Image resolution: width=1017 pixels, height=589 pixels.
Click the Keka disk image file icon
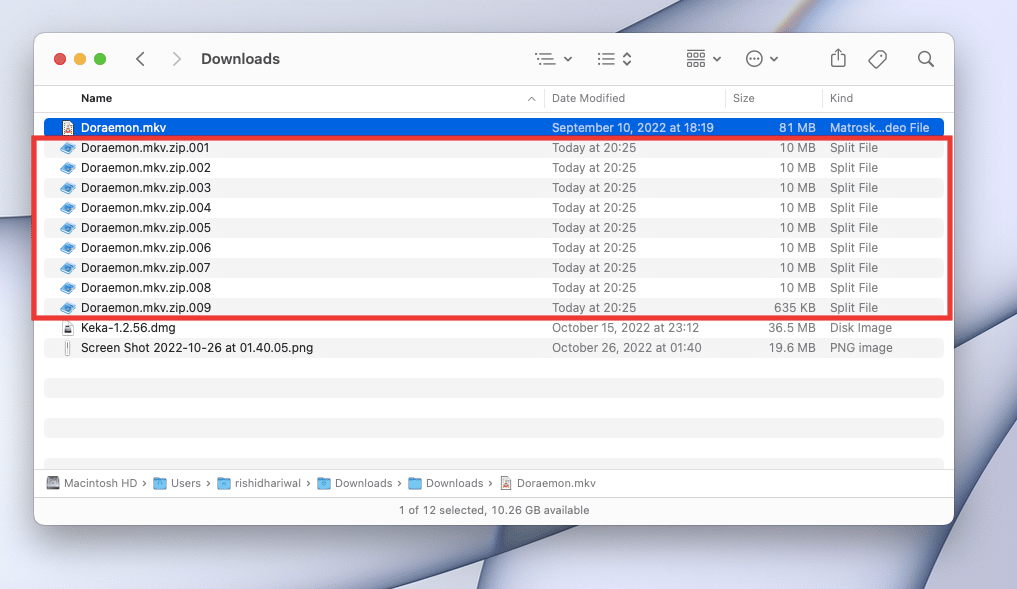pos(67,328)
